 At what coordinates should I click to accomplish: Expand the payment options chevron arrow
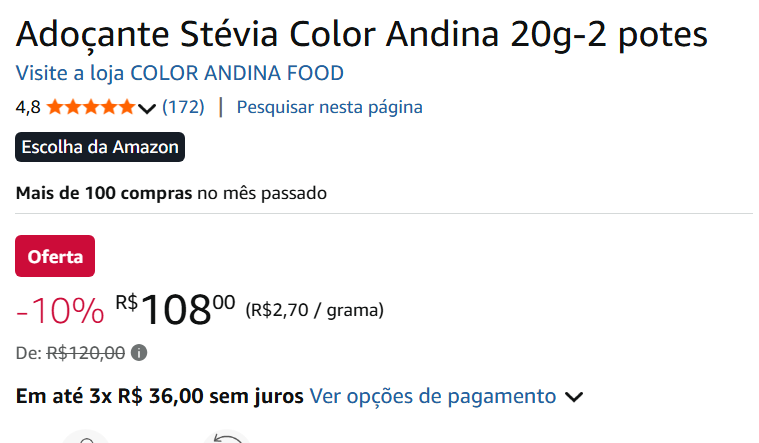(x=574, y=397)
